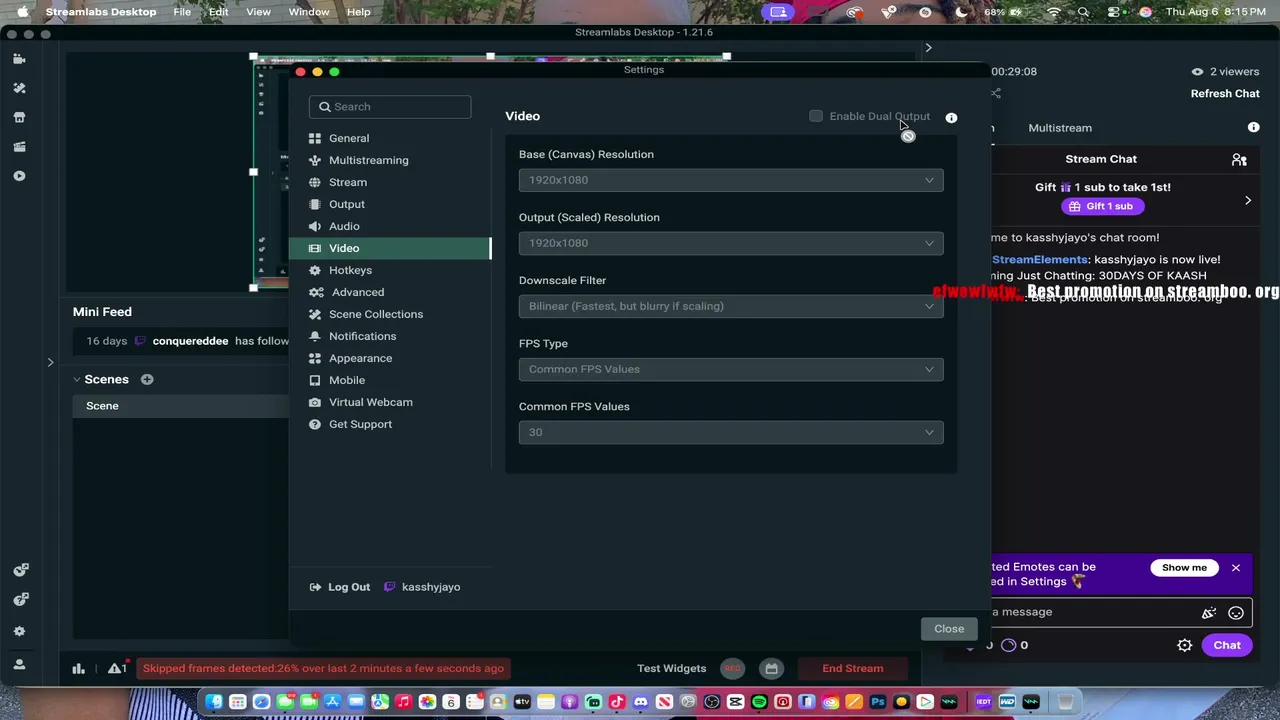Send message with the Chat button

pos(1227,645)
